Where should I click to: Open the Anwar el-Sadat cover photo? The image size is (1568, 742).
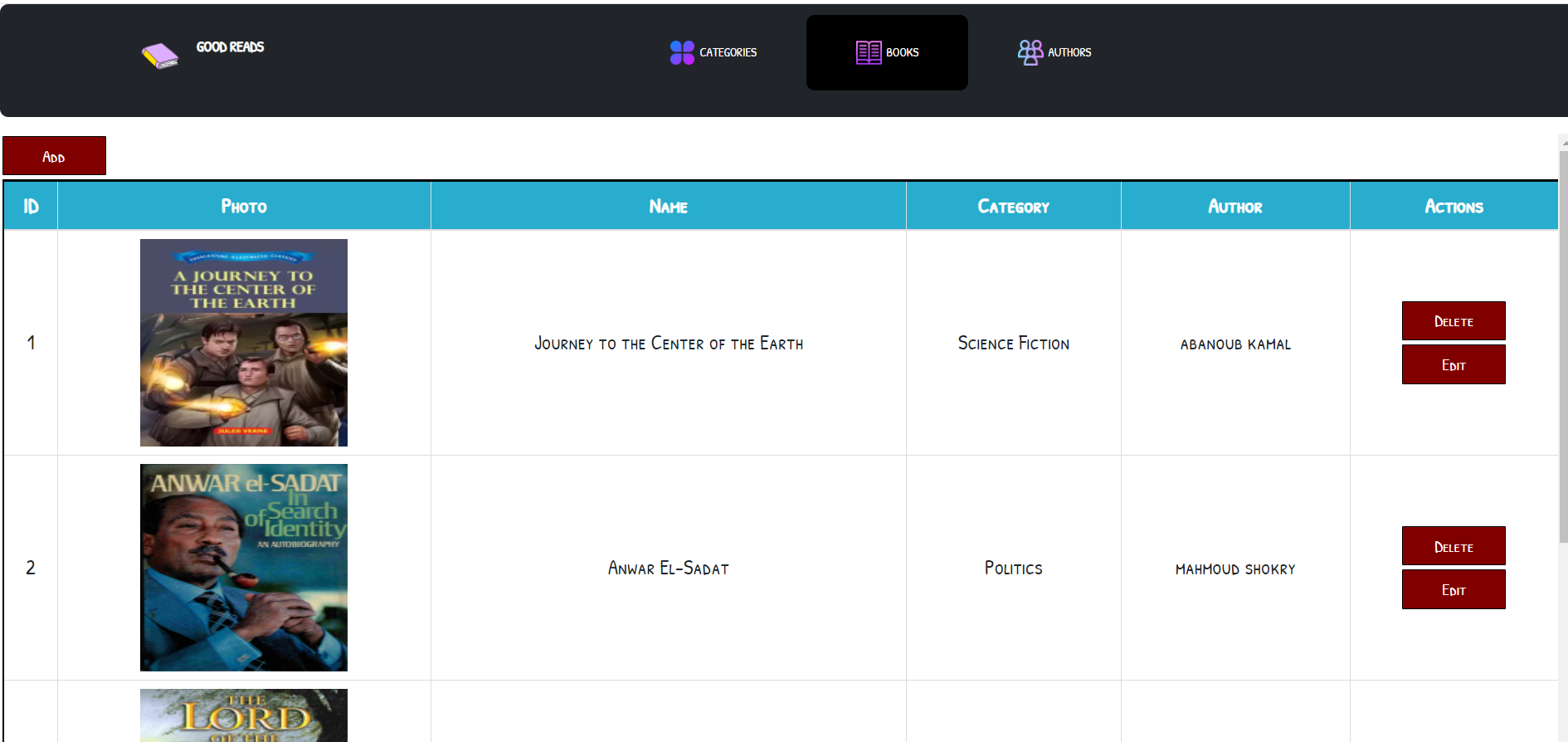[244, 568]
